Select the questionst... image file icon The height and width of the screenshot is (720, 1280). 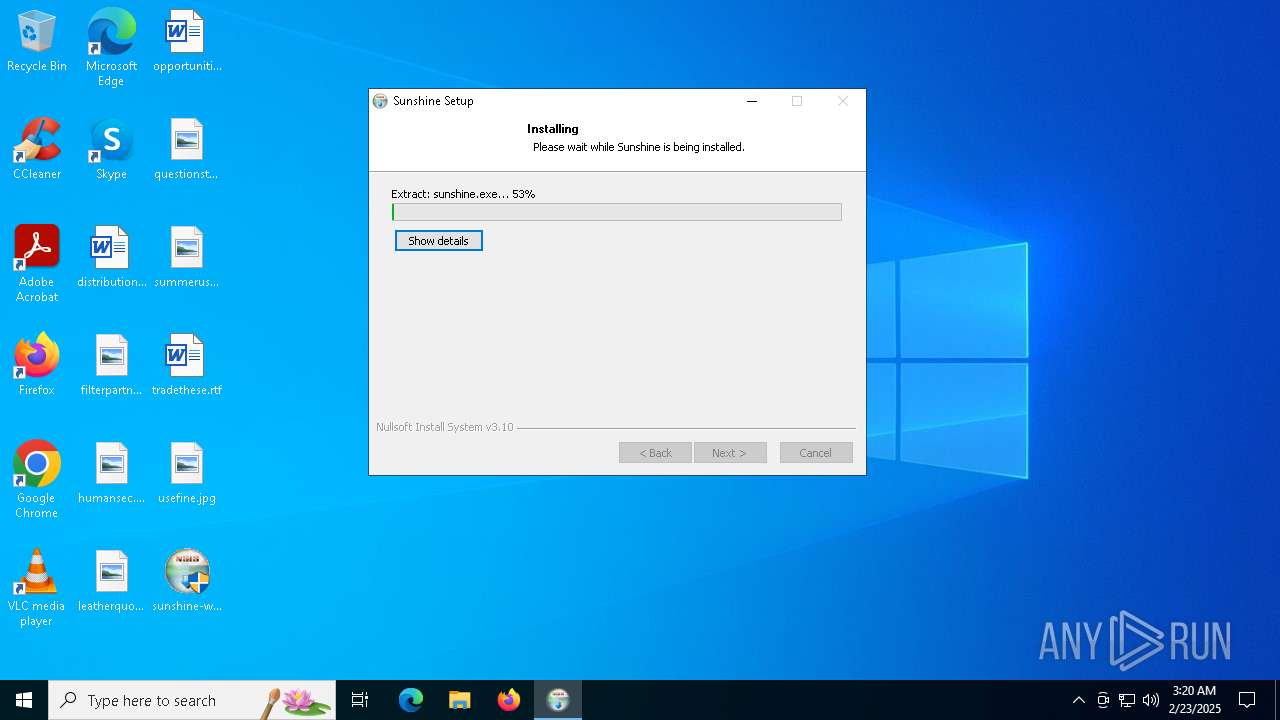(x=187, y=150)
